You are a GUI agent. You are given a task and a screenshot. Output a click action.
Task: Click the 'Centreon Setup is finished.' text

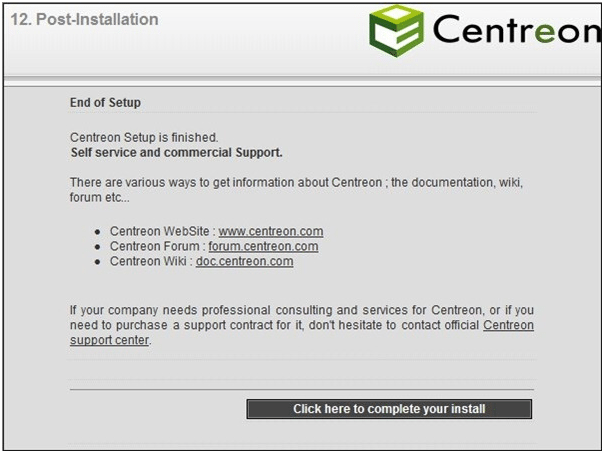(x=144, y=138)
